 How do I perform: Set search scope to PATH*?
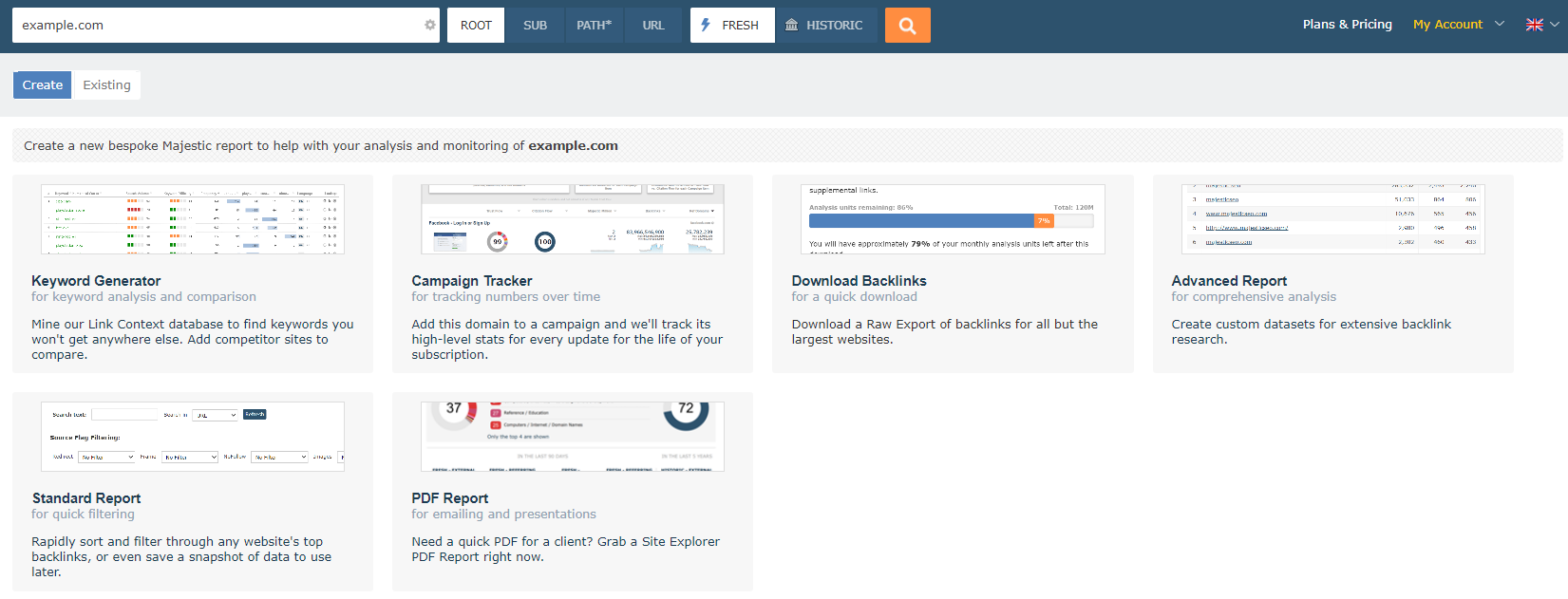594,26
